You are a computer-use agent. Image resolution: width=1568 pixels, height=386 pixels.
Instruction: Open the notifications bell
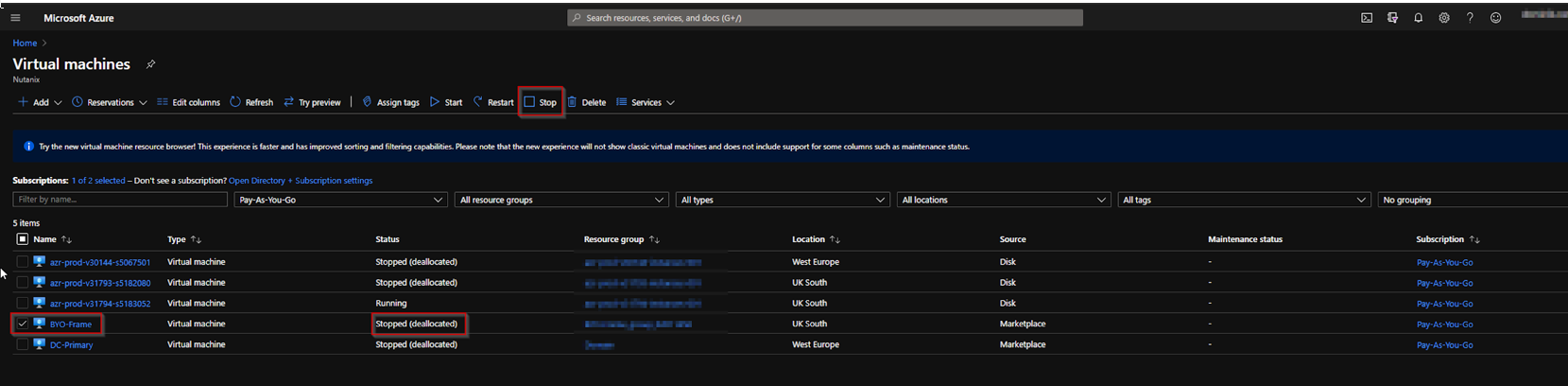pos(1418,18)
